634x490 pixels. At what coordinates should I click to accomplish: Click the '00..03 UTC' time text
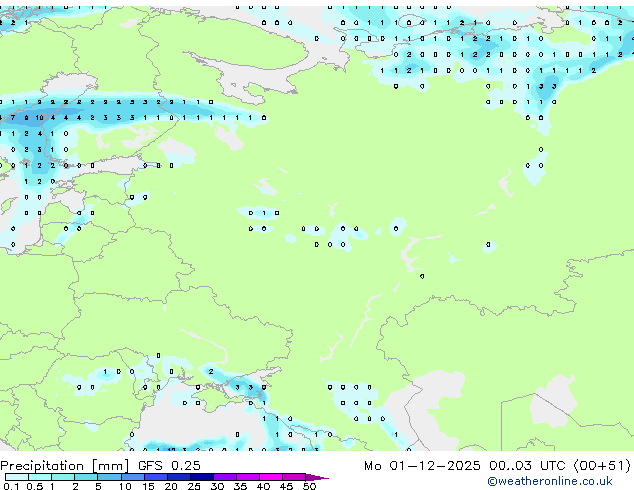tap(527, 465)
